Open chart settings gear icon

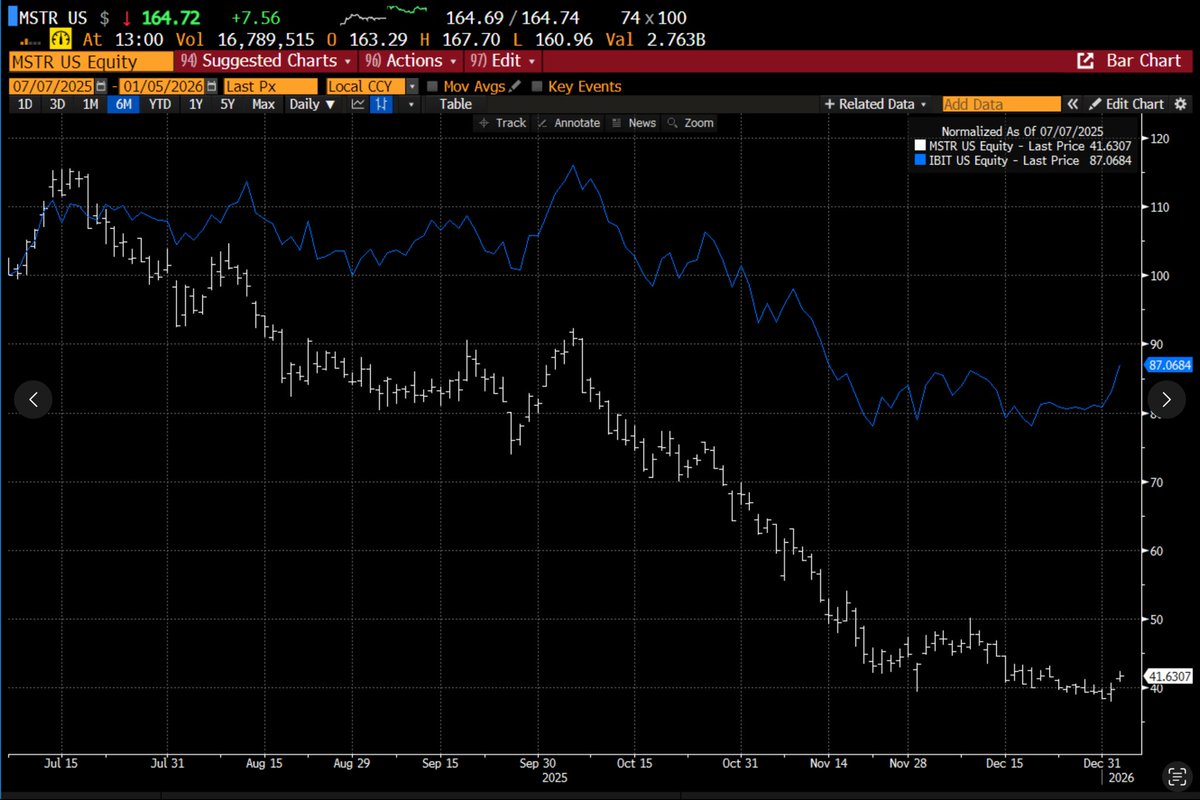click(x=1180, y=104)
